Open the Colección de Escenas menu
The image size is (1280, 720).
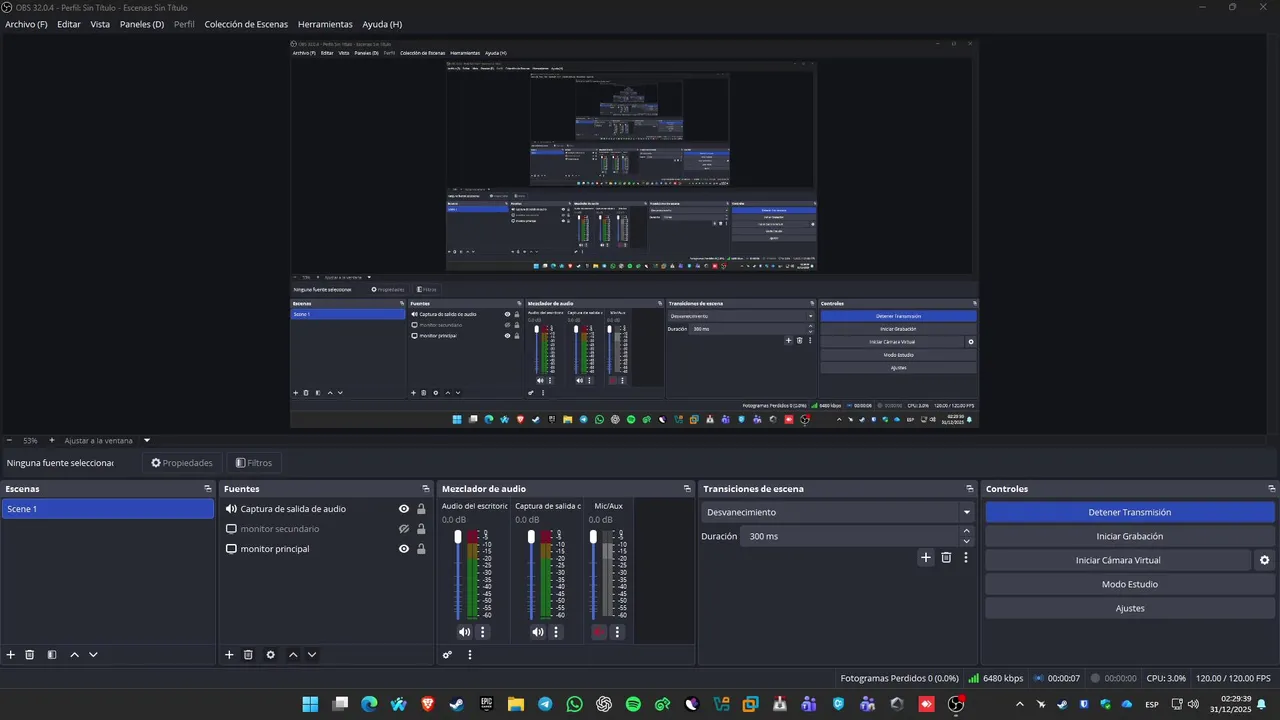246,24
